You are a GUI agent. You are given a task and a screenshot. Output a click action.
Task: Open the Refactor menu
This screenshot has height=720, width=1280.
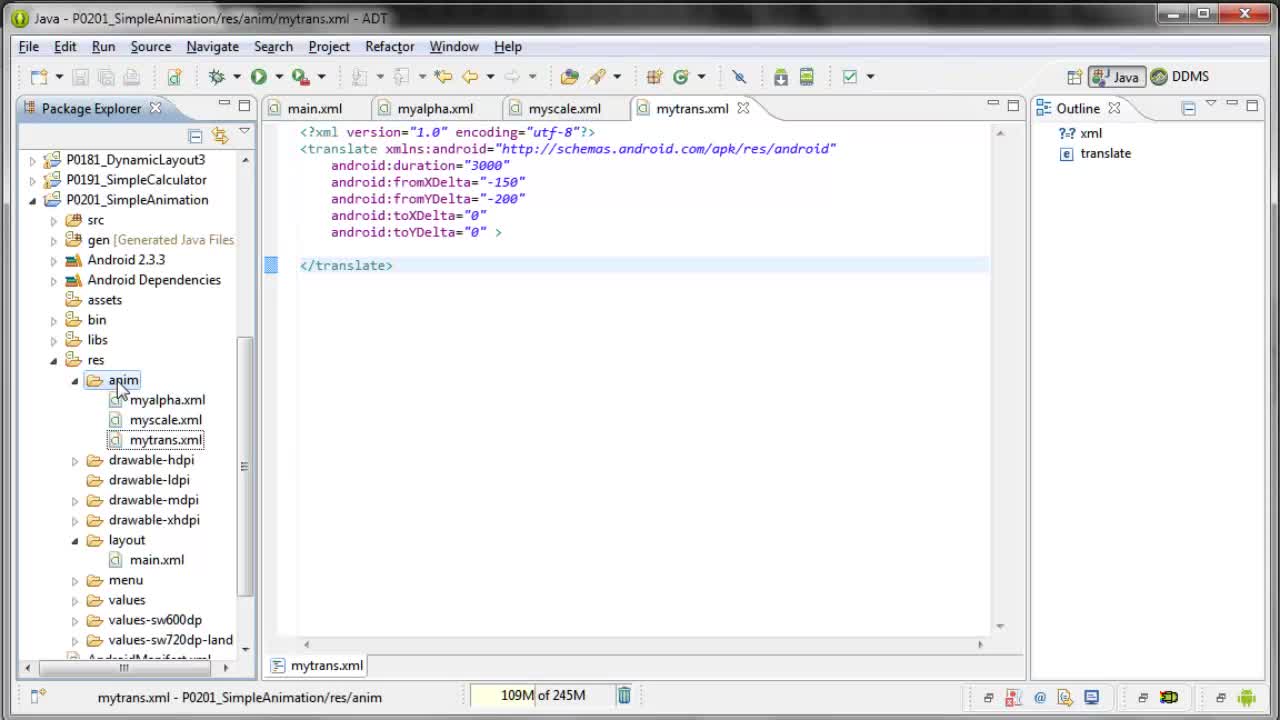(389, 47)
